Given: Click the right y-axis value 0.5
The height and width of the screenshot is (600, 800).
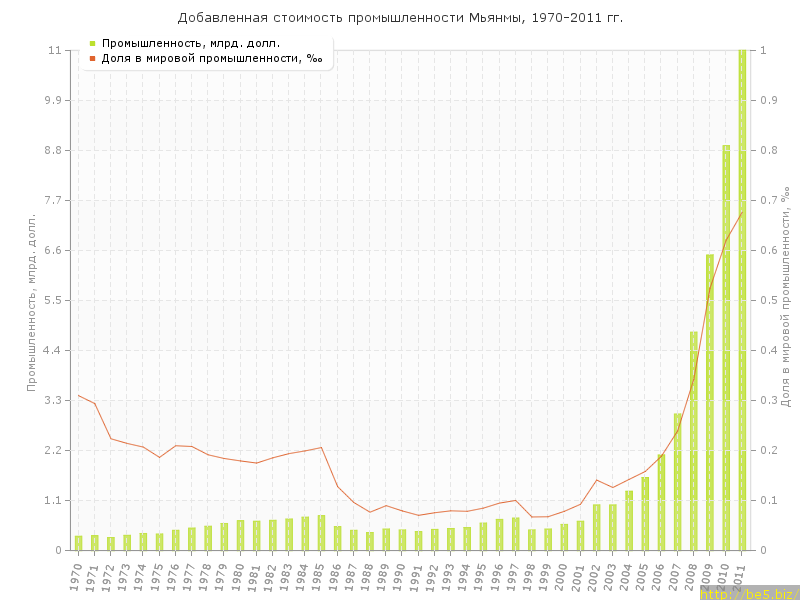Looking at the screenshot, I should click(x=768, y=300).
